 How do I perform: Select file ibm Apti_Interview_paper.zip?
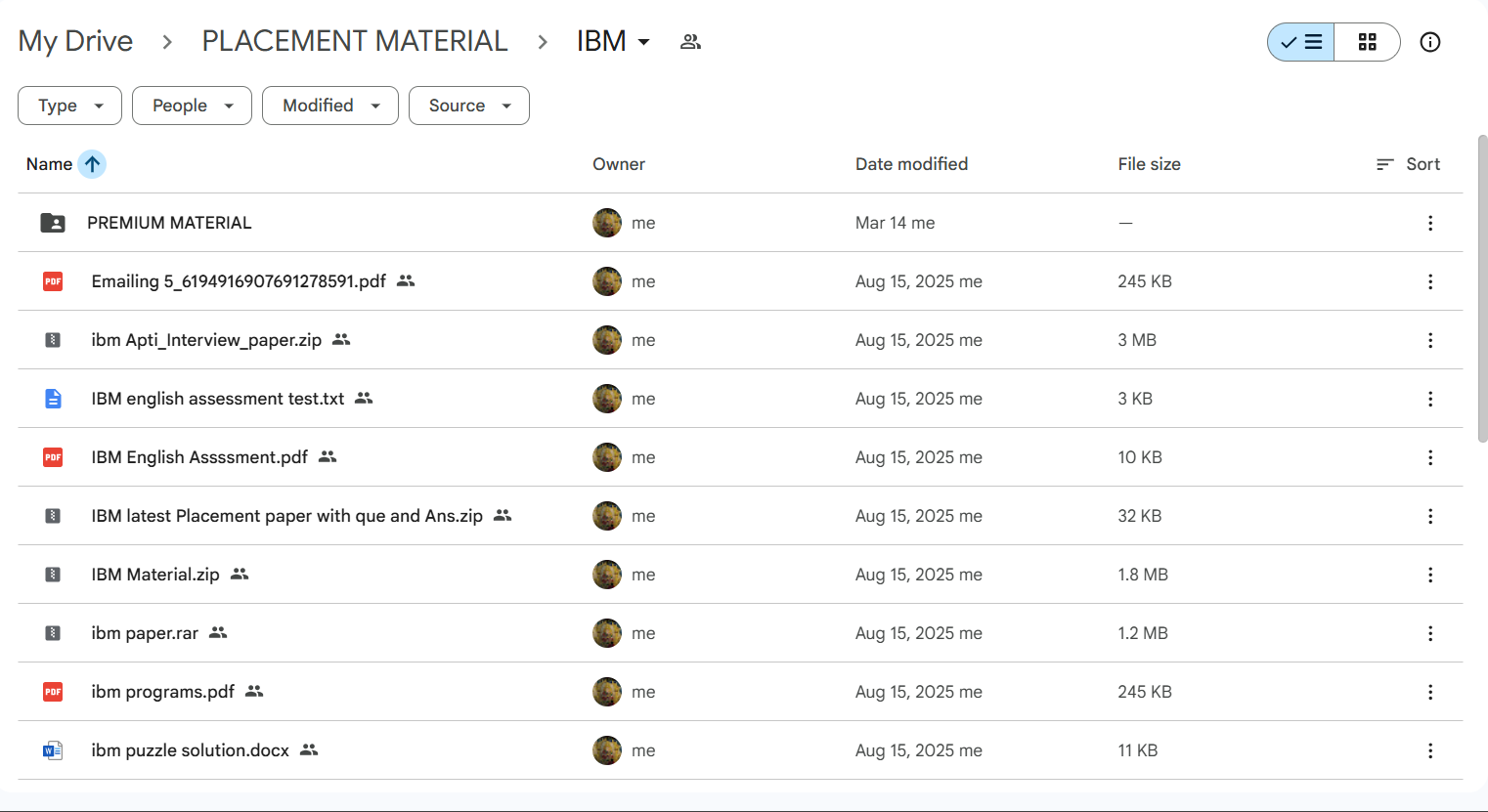point(206,340)
